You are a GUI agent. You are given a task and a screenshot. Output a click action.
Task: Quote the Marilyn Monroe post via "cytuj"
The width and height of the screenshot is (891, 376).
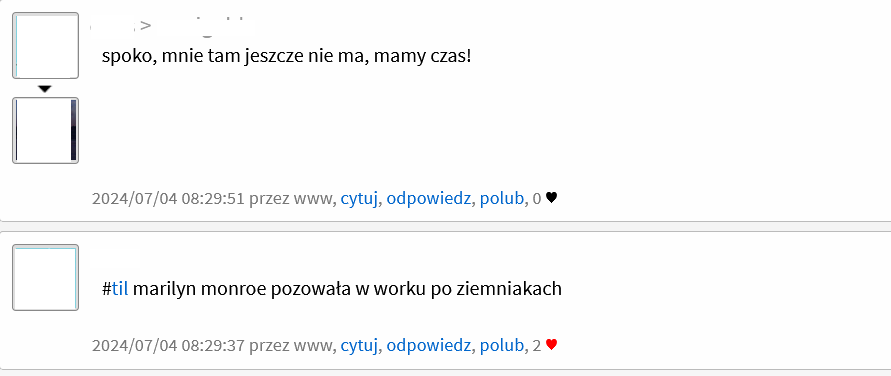point(359,345)
